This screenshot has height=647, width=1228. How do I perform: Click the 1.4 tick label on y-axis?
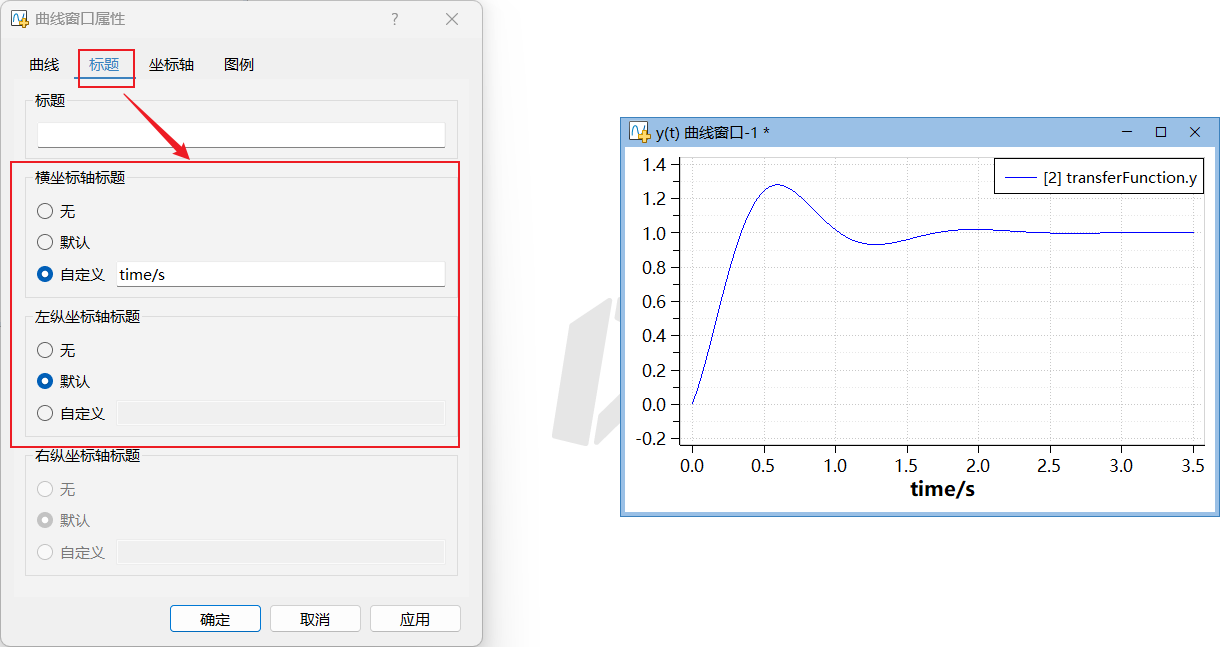click(654, 165)
